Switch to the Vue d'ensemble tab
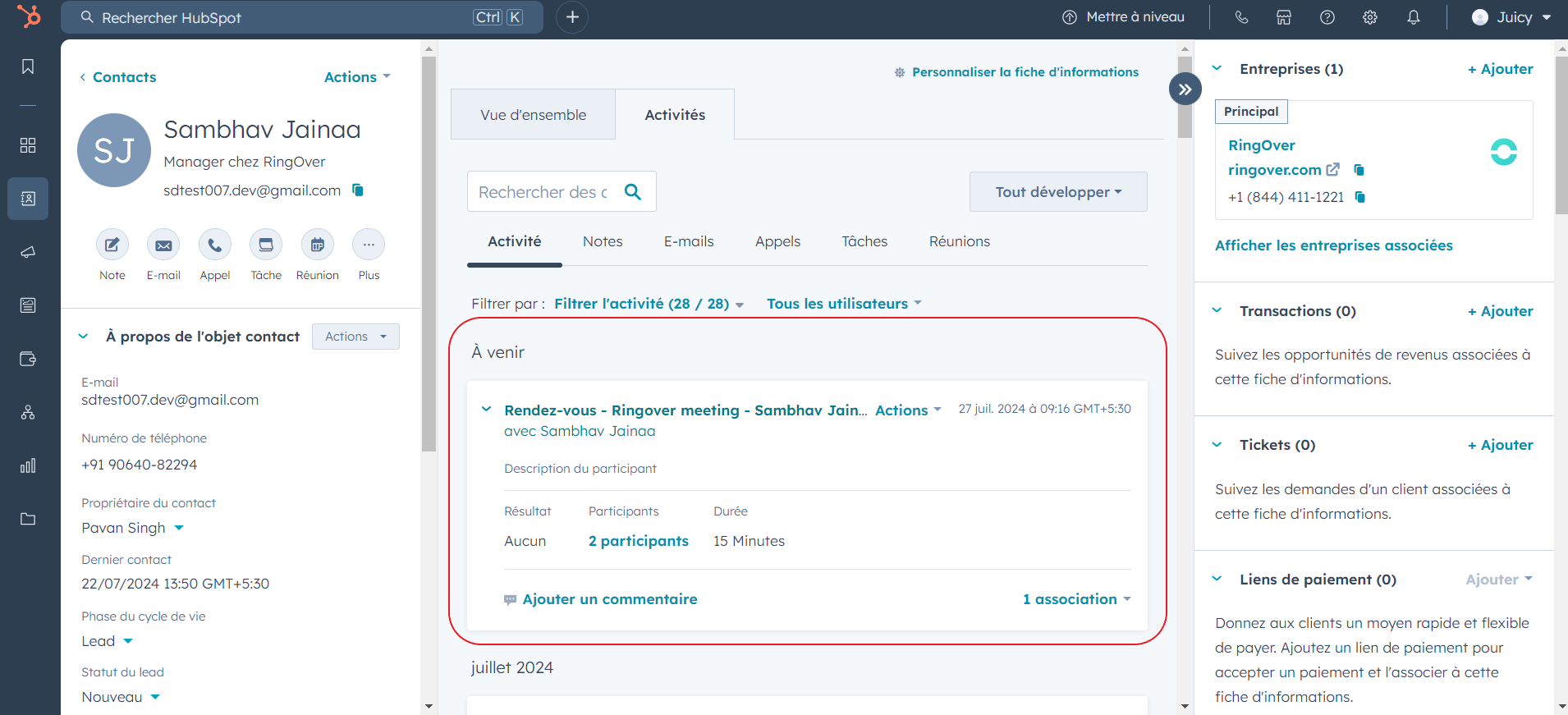Image resolution: width=1568 pixels, height=715 pixels. [x=533, y=115]
